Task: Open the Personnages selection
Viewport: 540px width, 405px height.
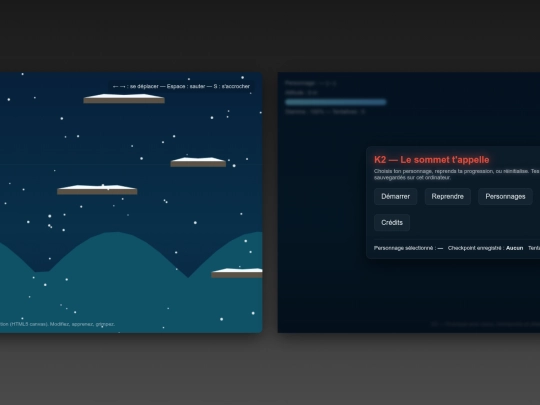Action: coord(505,197)
